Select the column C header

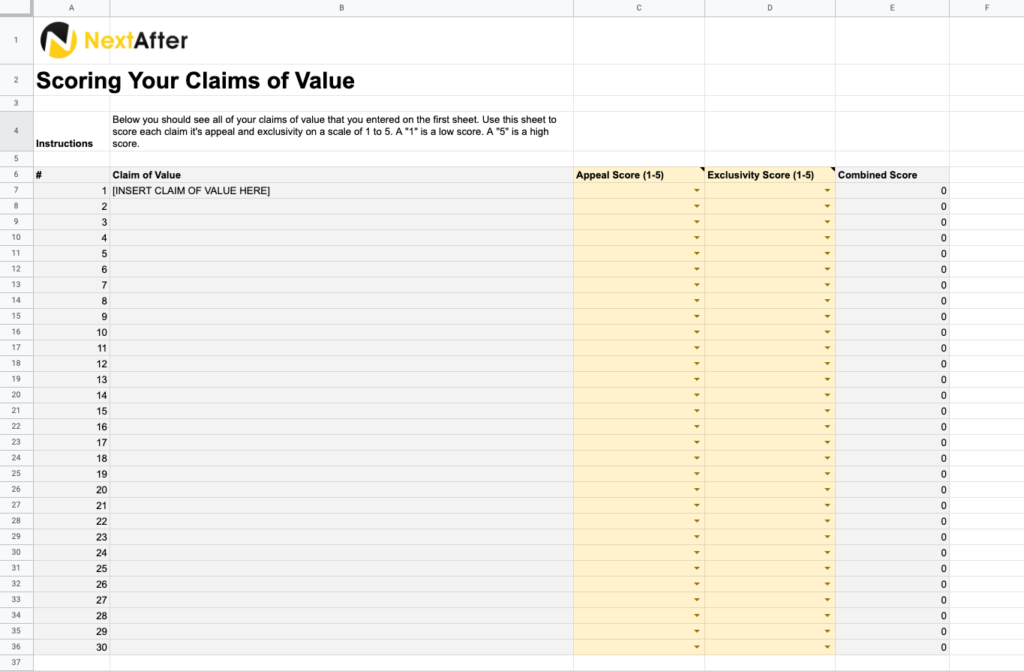click(x=639, y=8)
